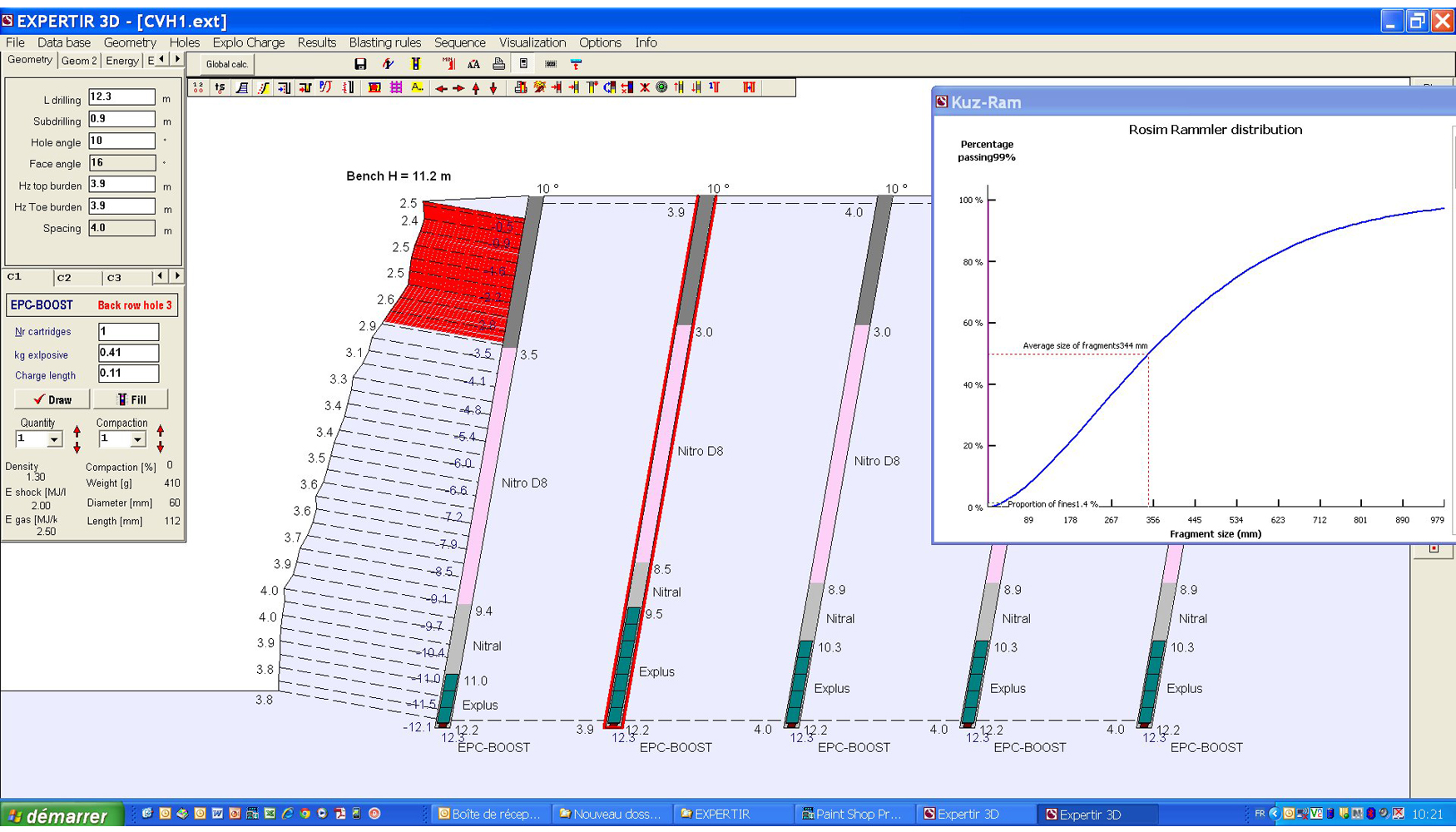This screenshot has height=832, width=1456.
Task: Click the red down arrow toolbar icon
Action: coord(493,88)
